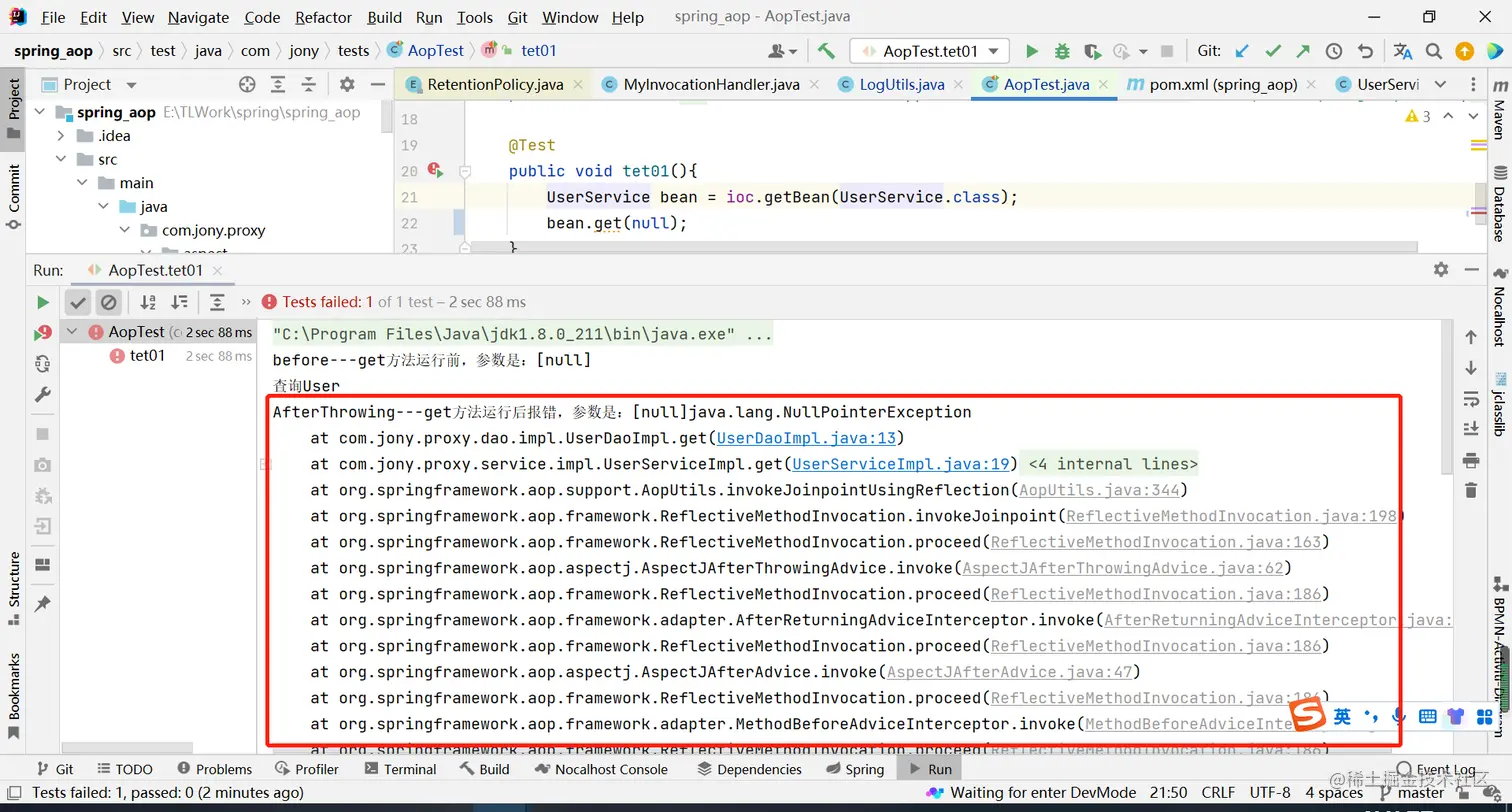Git push arrow icon
The width and height of the screenshot is (1512, 812).
[1303, 51]
